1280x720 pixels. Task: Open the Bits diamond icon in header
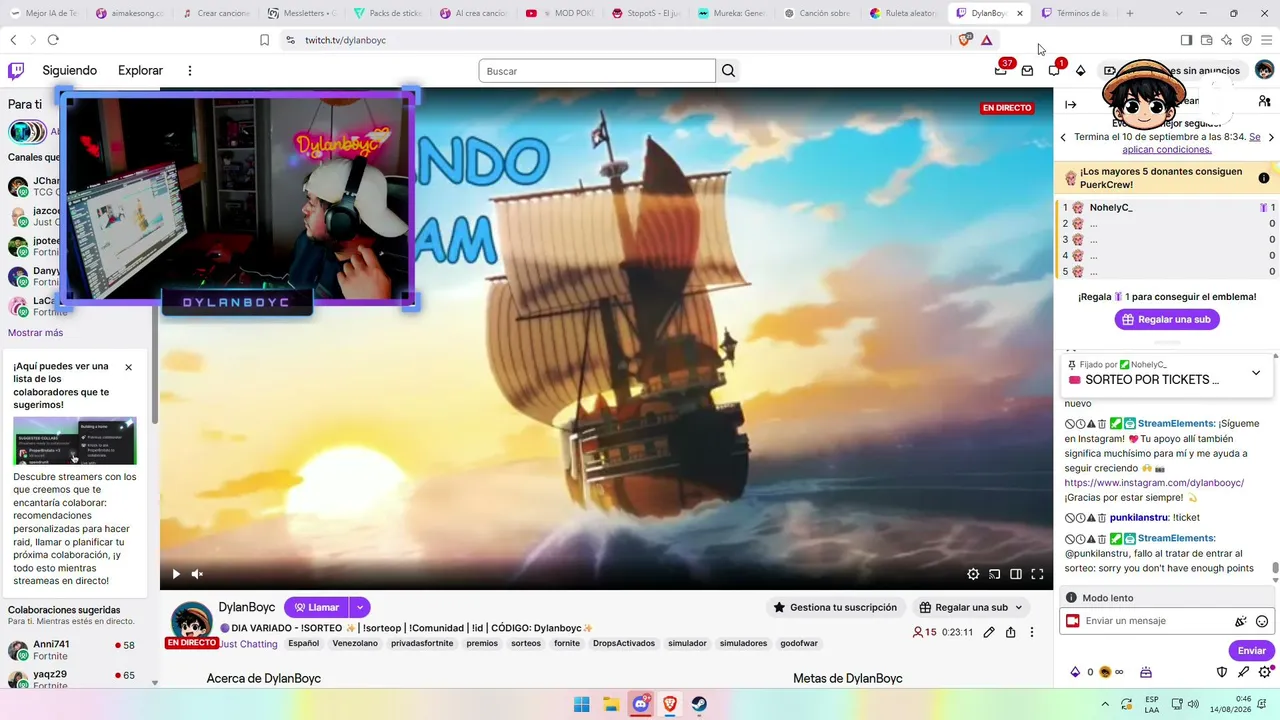pos(1080,71)
